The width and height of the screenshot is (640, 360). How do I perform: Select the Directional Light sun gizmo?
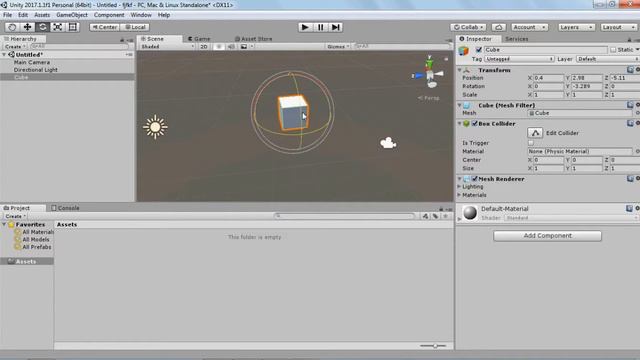[155, 127]
